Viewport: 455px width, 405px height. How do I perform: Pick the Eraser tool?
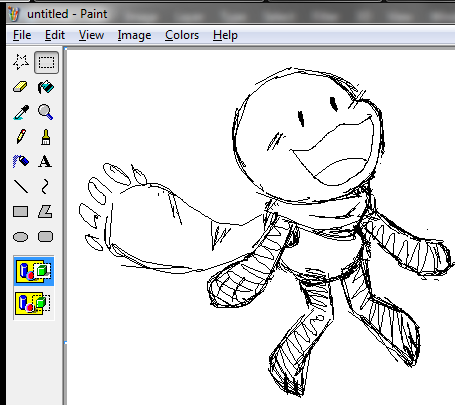[x=21, y=87]
